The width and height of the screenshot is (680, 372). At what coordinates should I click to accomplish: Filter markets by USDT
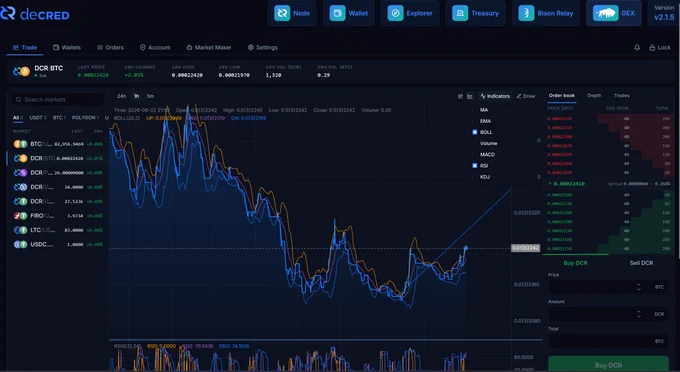click(x=38, y=117)
